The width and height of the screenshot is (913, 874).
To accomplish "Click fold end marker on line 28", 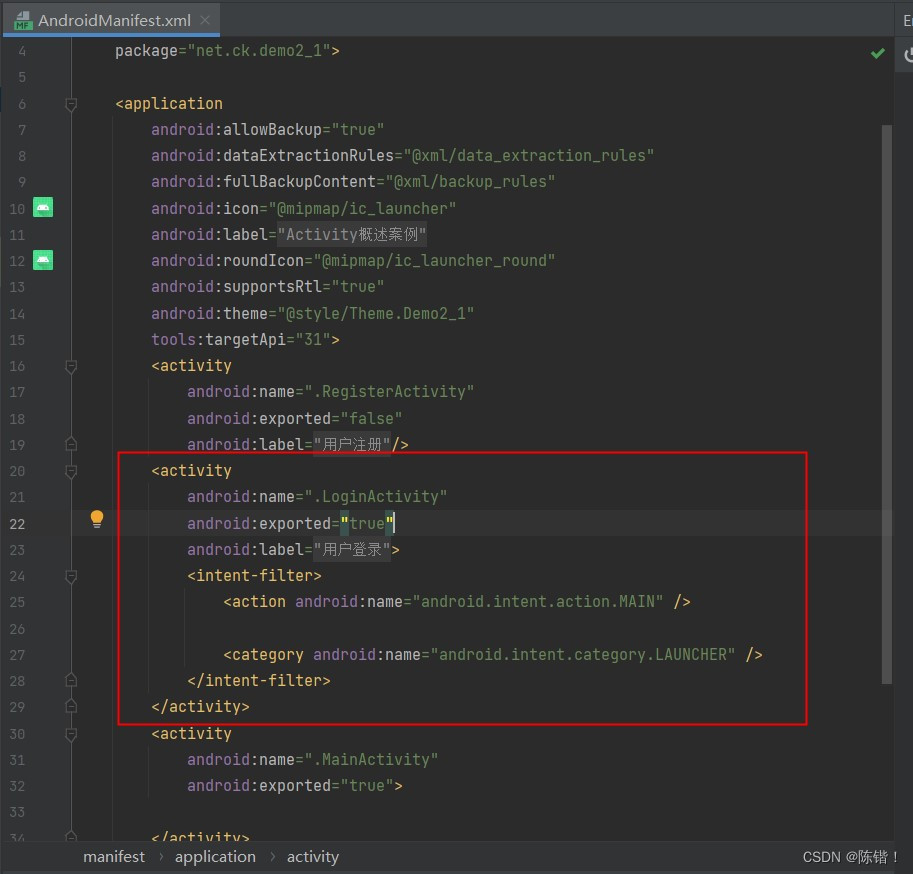I will (x=71, y=680).
